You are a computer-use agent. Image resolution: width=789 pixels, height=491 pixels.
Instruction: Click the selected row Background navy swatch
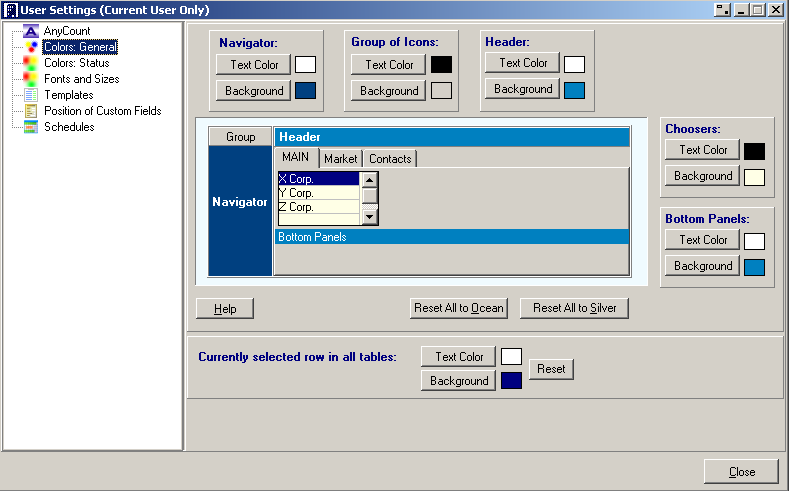pos(511,381)
